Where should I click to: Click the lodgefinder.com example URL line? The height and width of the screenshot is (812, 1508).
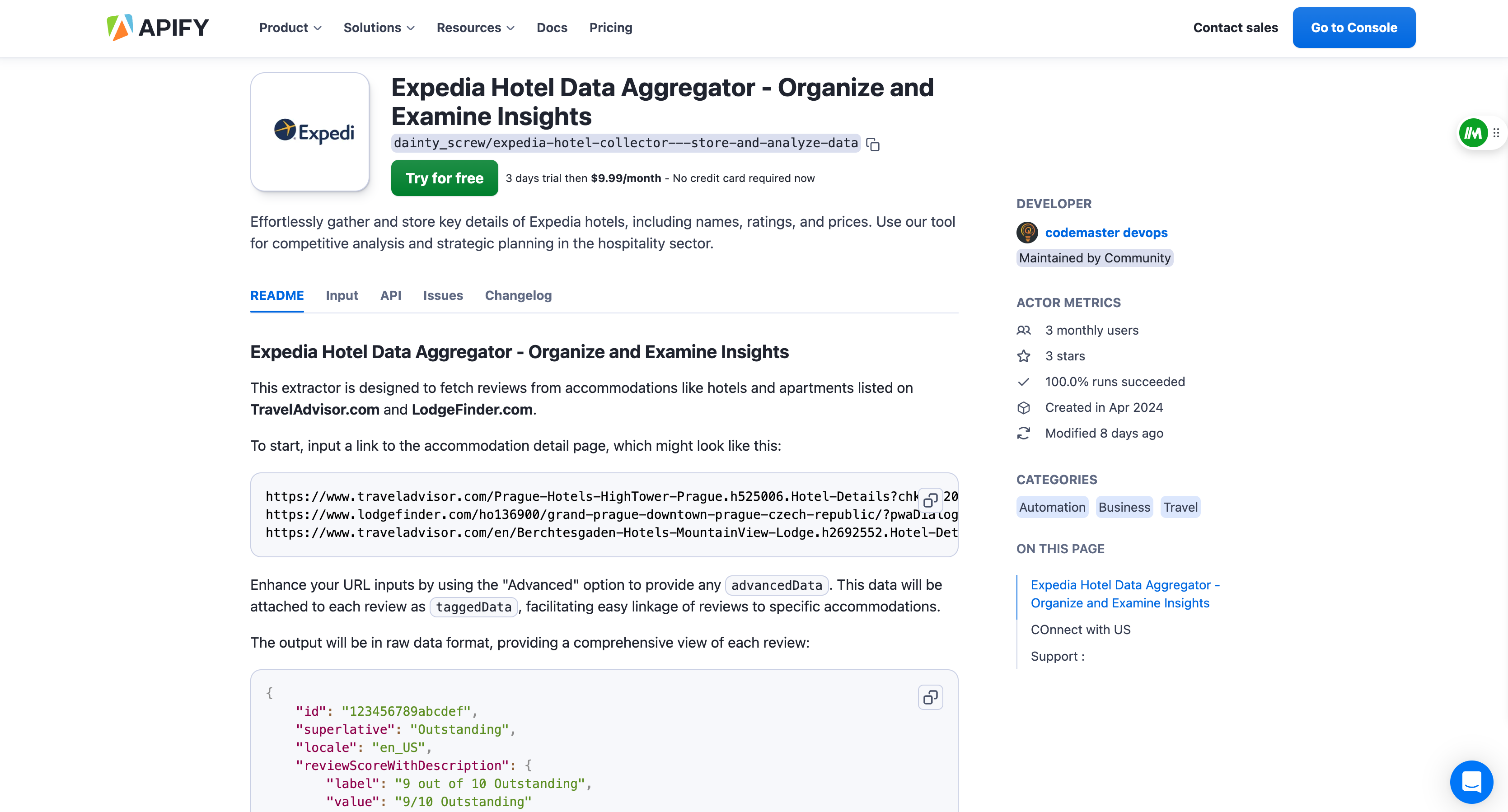(612, 514)
